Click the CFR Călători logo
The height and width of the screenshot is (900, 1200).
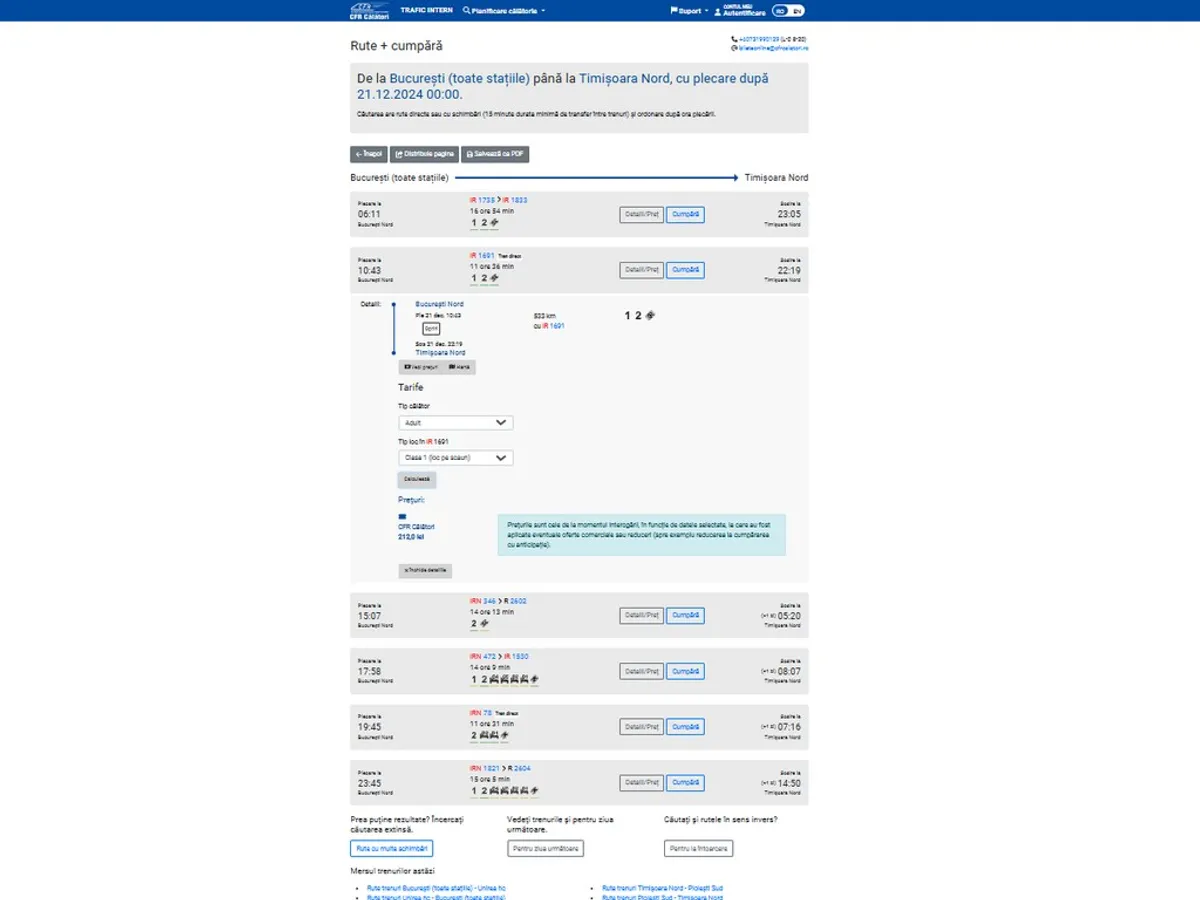368,11
